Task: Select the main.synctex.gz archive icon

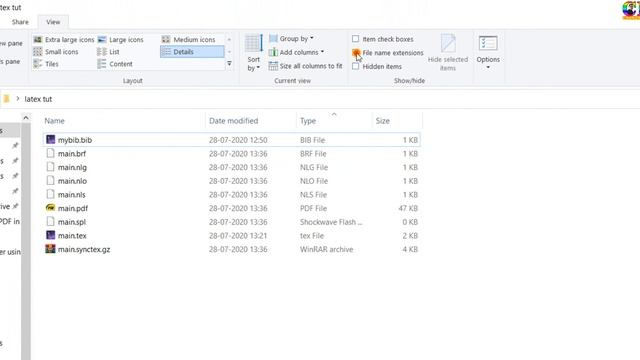Action: [50, 249]
